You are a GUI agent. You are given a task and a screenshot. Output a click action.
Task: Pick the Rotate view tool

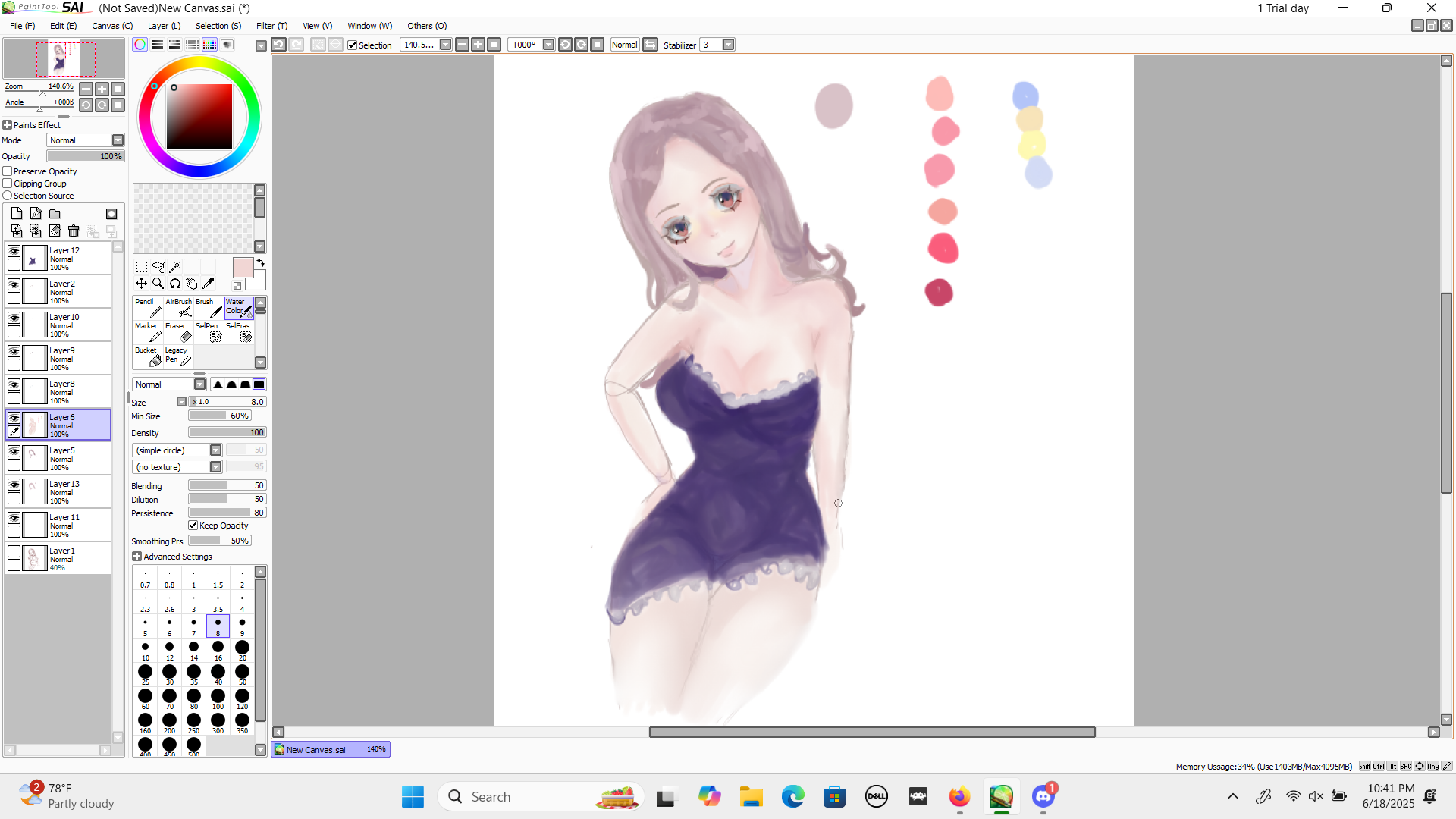(175, 284)
